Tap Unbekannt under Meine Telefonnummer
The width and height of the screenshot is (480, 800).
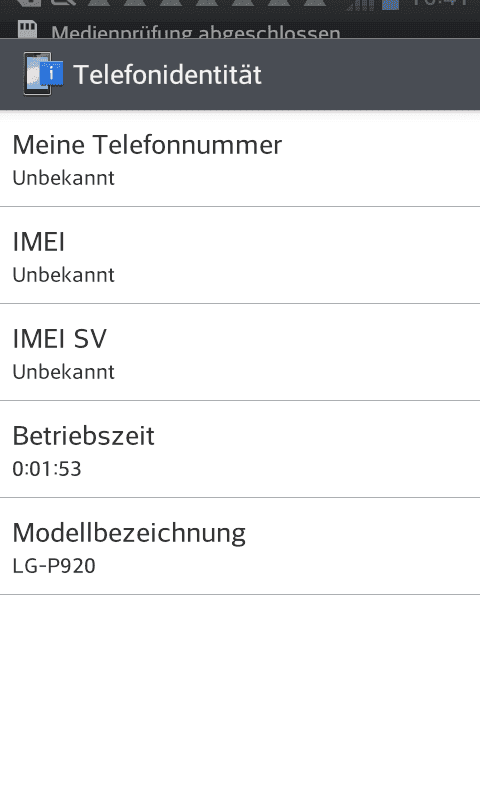pos(63,178)
